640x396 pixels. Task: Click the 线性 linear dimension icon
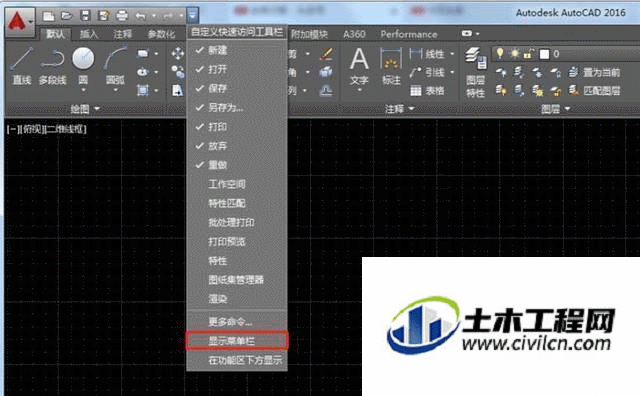point(416,53)
